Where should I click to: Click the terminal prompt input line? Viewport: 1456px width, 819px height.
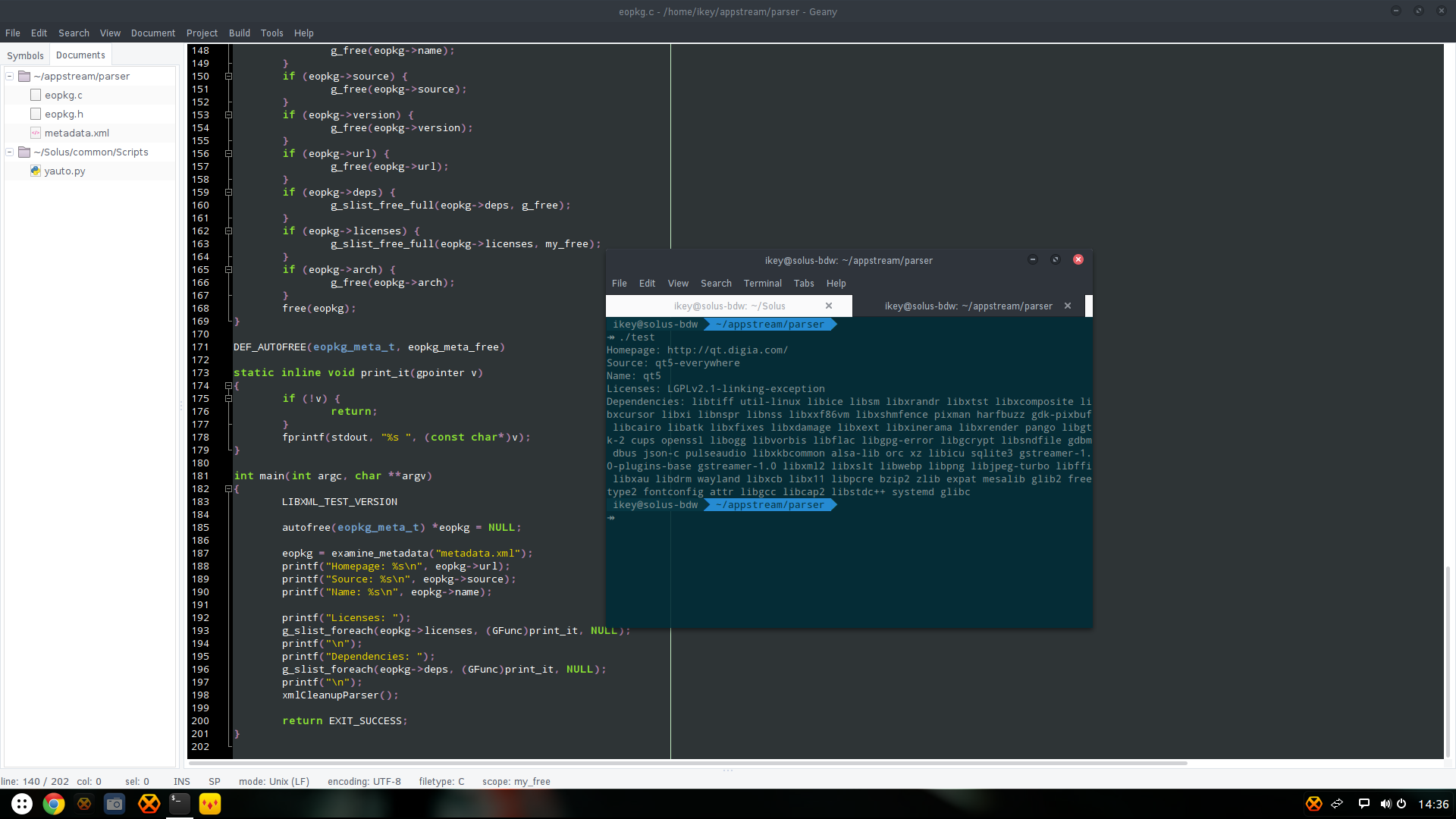849,518
